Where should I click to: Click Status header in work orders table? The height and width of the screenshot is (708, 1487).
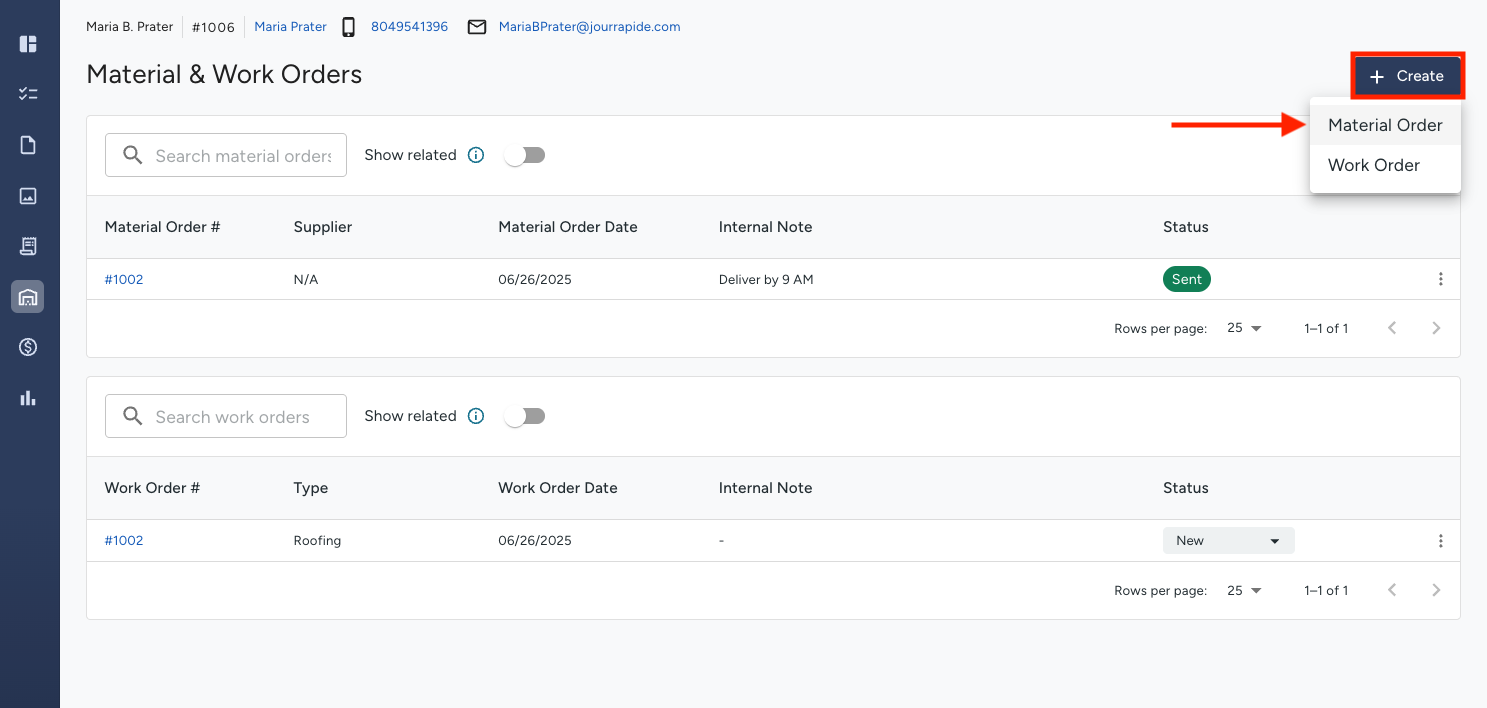pyautogui.click(x=1186, y=488)
